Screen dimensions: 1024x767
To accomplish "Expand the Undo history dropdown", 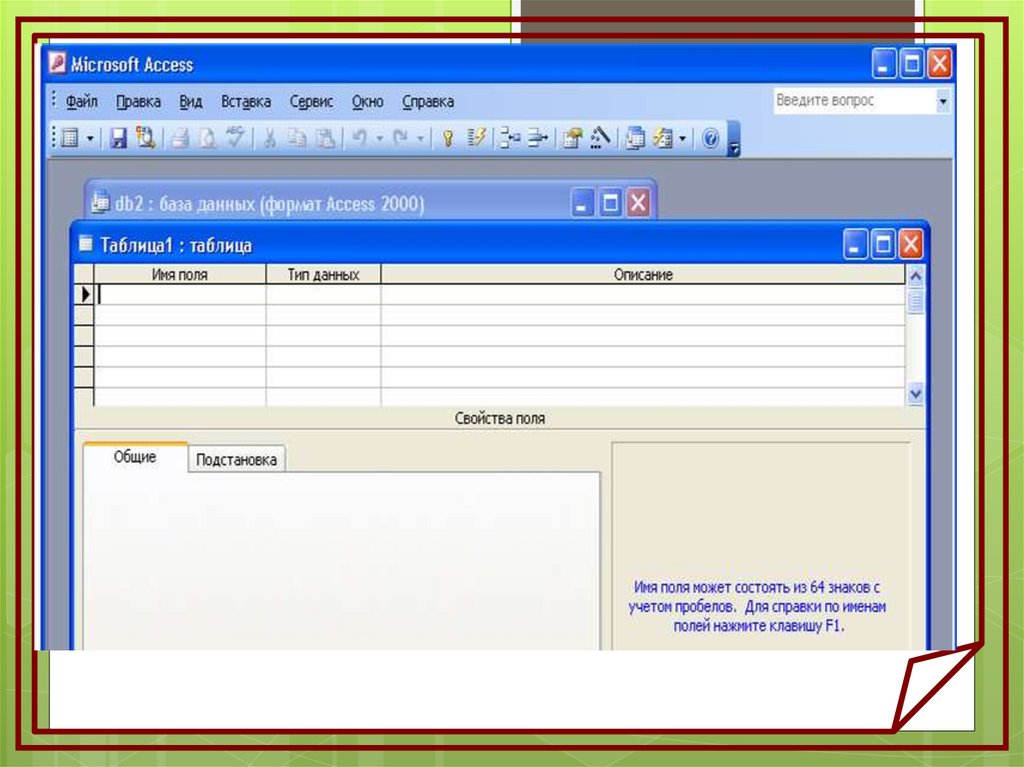I will click(379, 139).
